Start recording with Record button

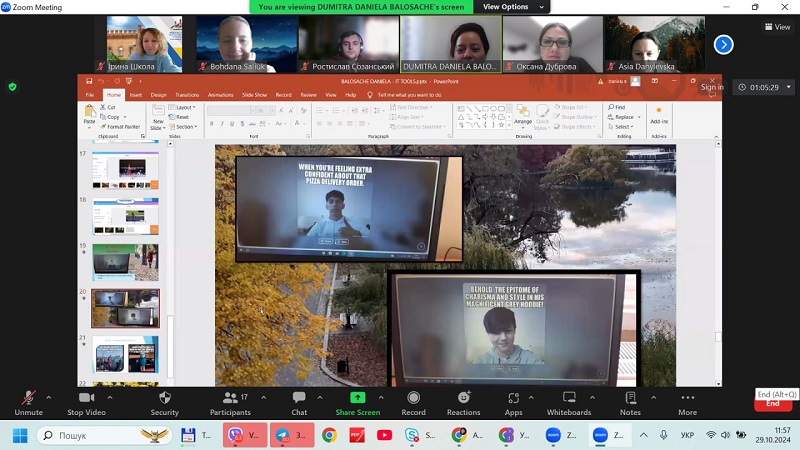413,403
